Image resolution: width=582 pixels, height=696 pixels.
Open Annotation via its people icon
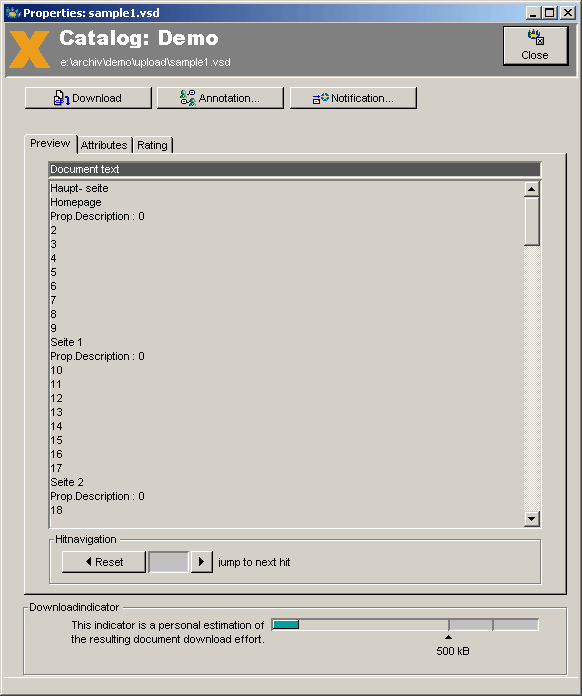pyautogui.click(x=188, y=98)
